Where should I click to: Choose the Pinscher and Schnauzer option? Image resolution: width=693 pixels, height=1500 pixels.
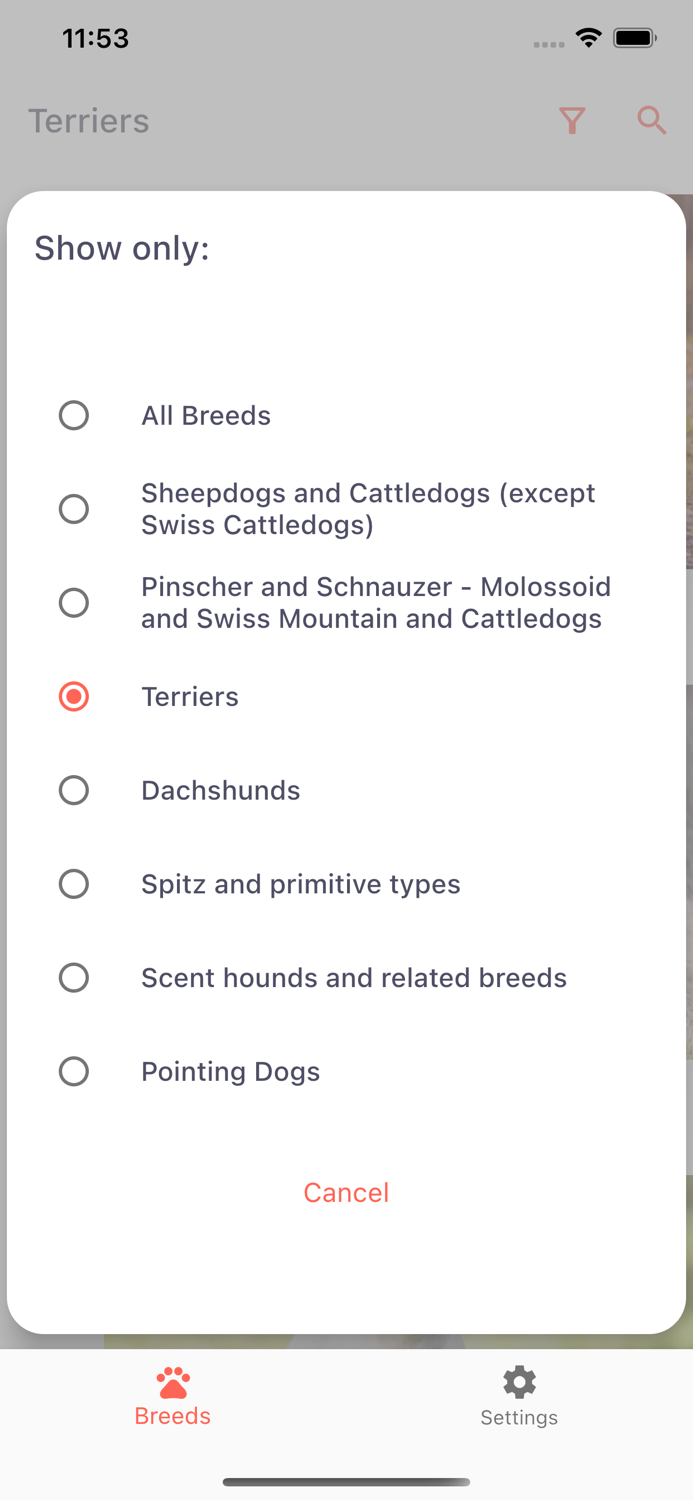click(74, 603)
